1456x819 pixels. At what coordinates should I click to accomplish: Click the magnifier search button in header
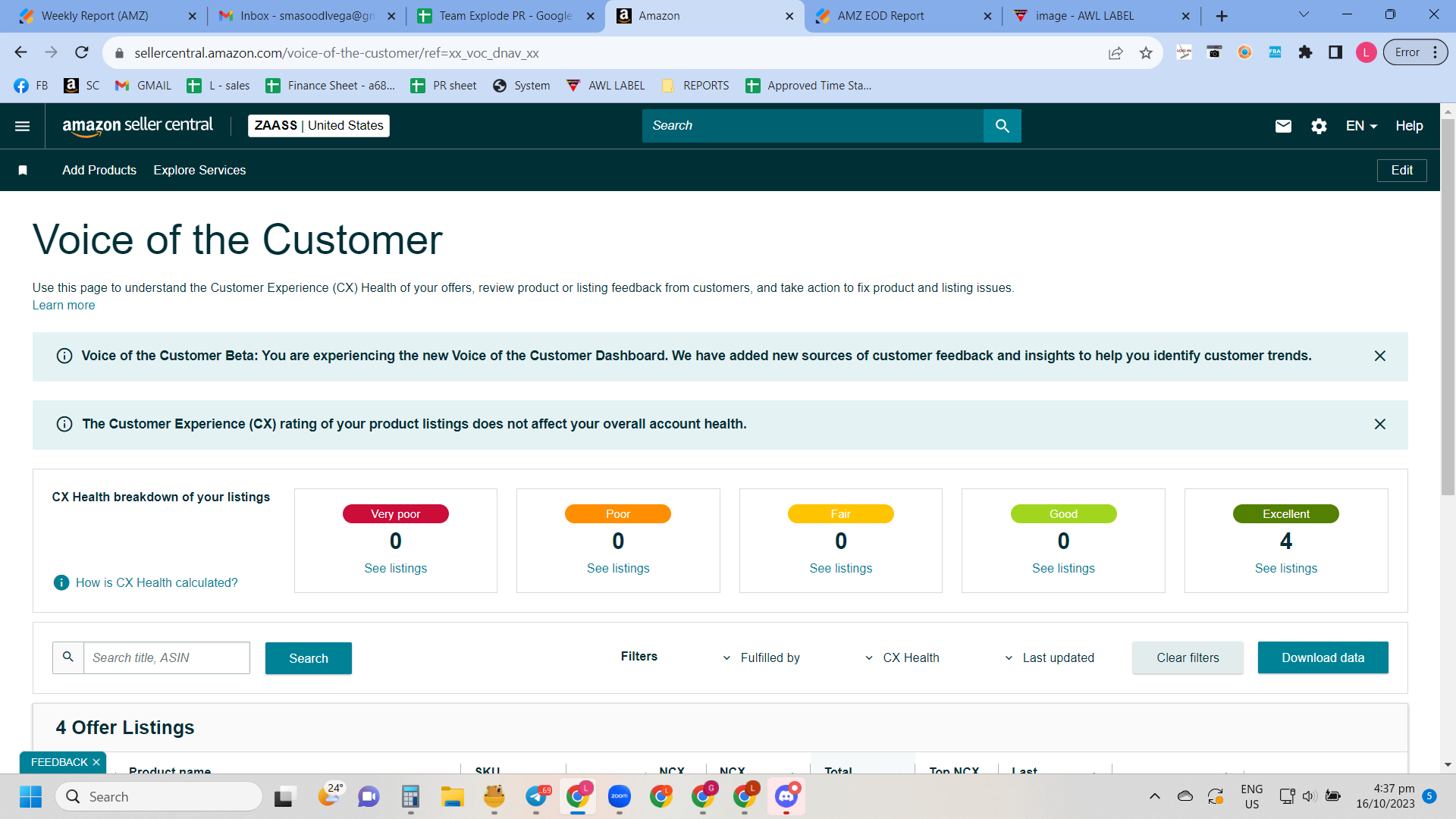point(1003,126)
